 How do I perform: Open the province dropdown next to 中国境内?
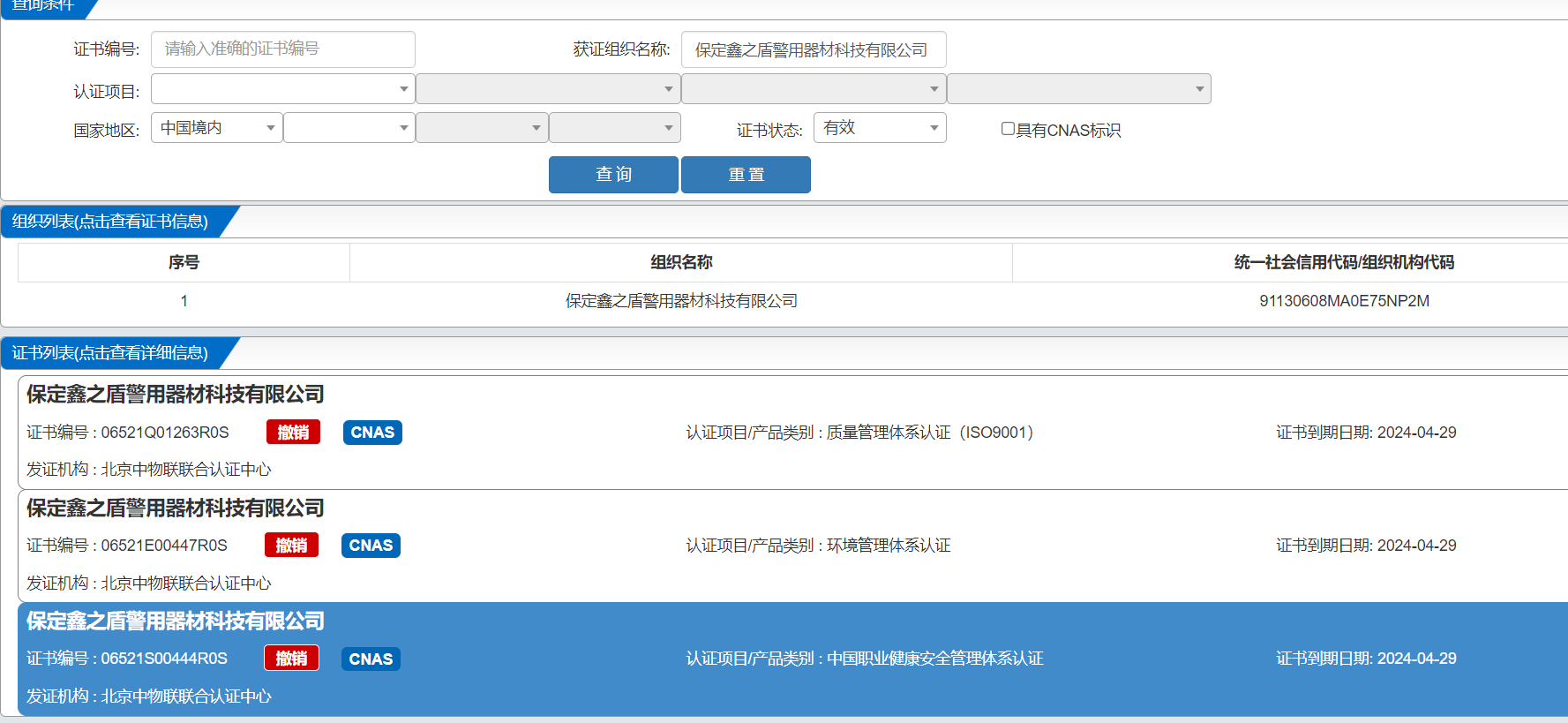point(349,128)
